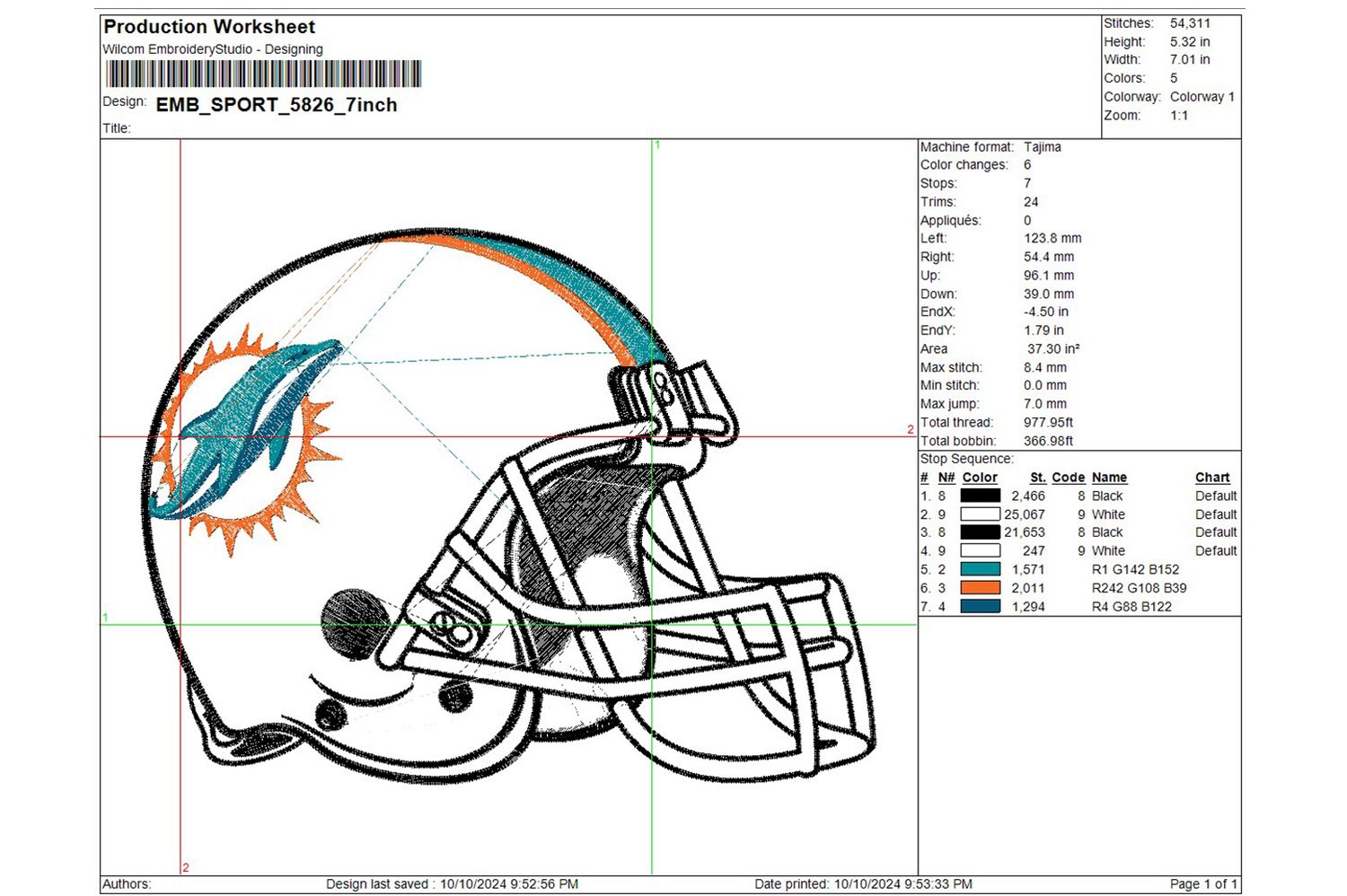
Task: Click the Min stitch value "0.0 mm"
Action: point(1045,386)
